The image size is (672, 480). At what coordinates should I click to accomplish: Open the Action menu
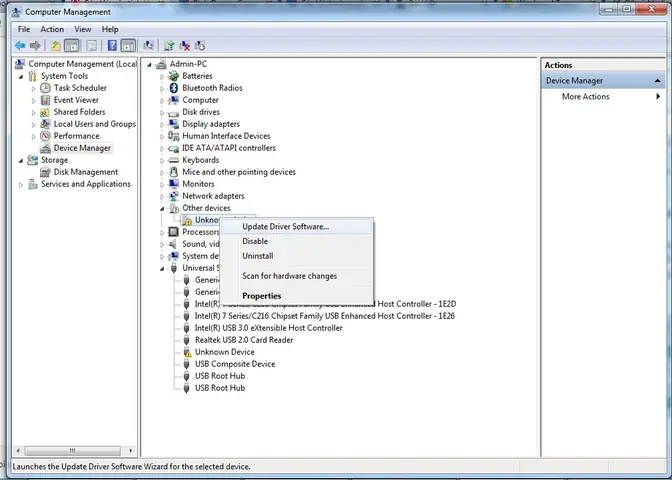point(52,29)
